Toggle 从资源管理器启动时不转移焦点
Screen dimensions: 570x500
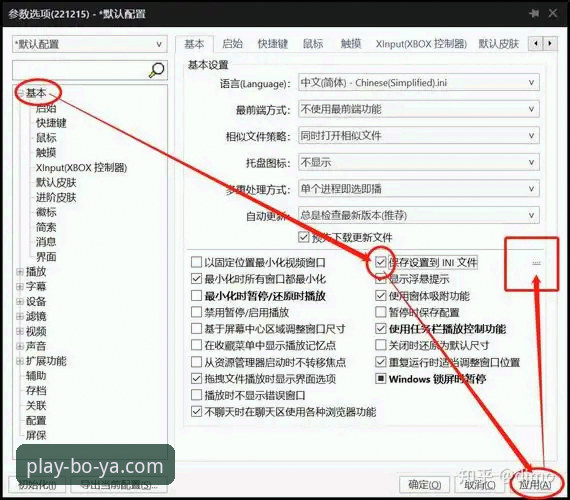[196, 362]
